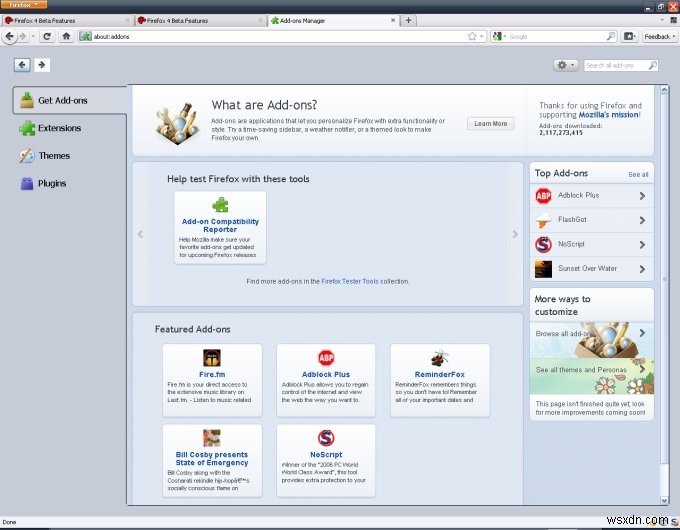Click the Learn More button
680x530 pixels.
tap(490, 124)
